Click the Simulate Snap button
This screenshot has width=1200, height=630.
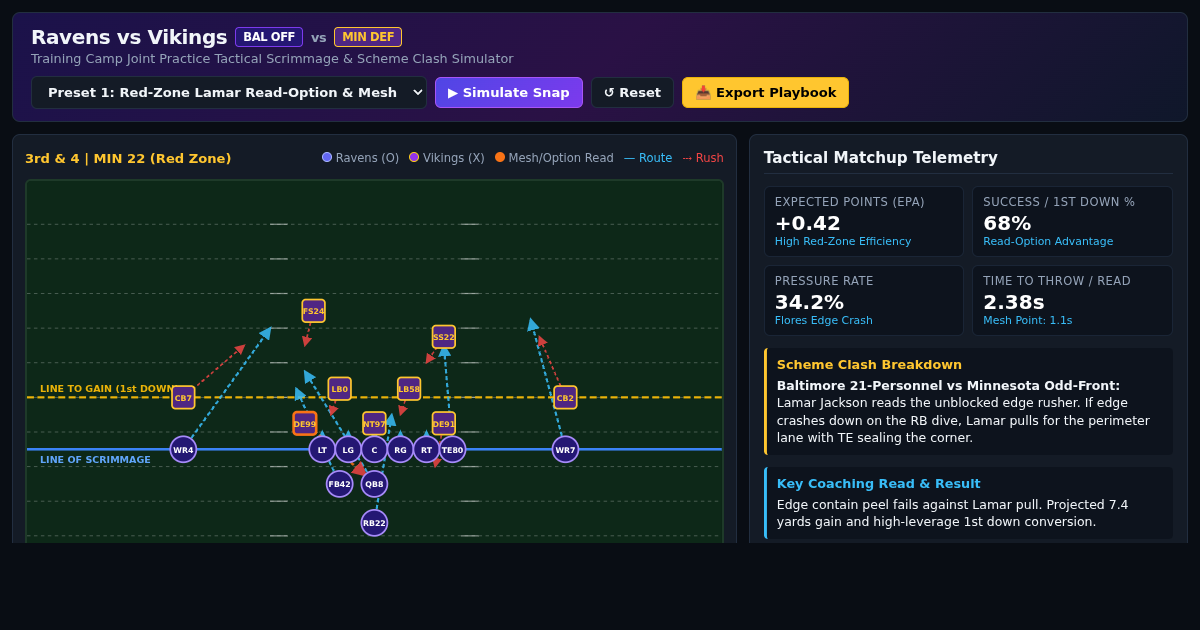point(508,93)
